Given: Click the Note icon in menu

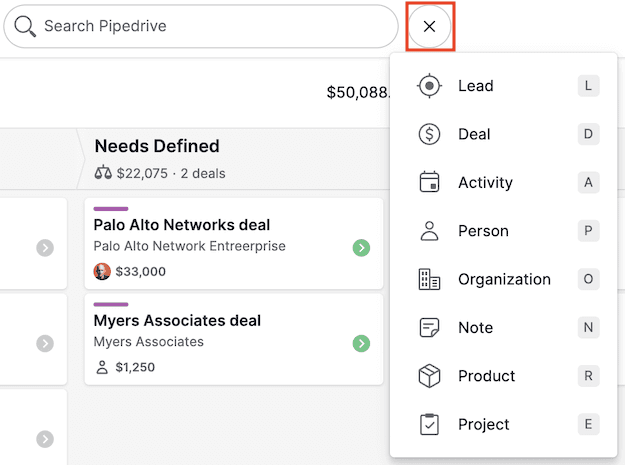Looking at the screenshot, I should click(x=429, y=328).
